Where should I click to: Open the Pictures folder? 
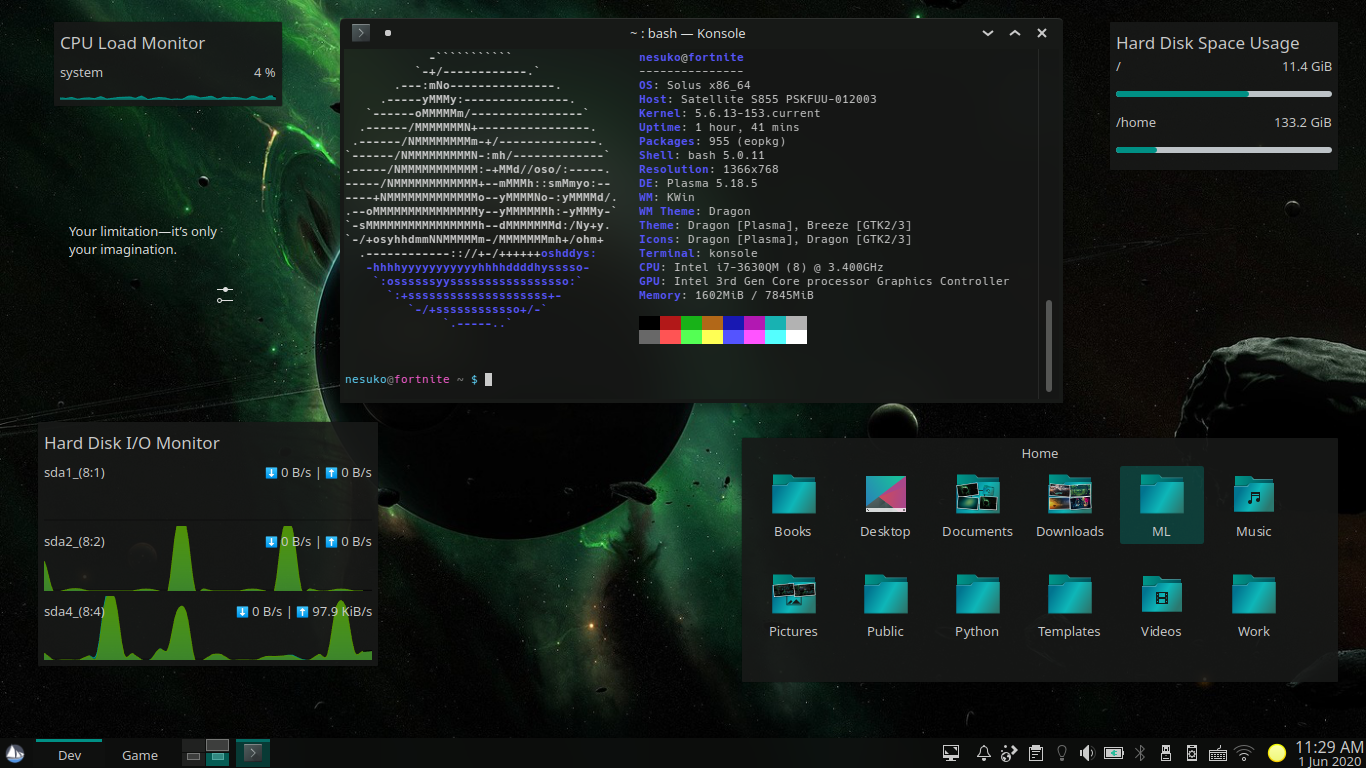[793, 606]
